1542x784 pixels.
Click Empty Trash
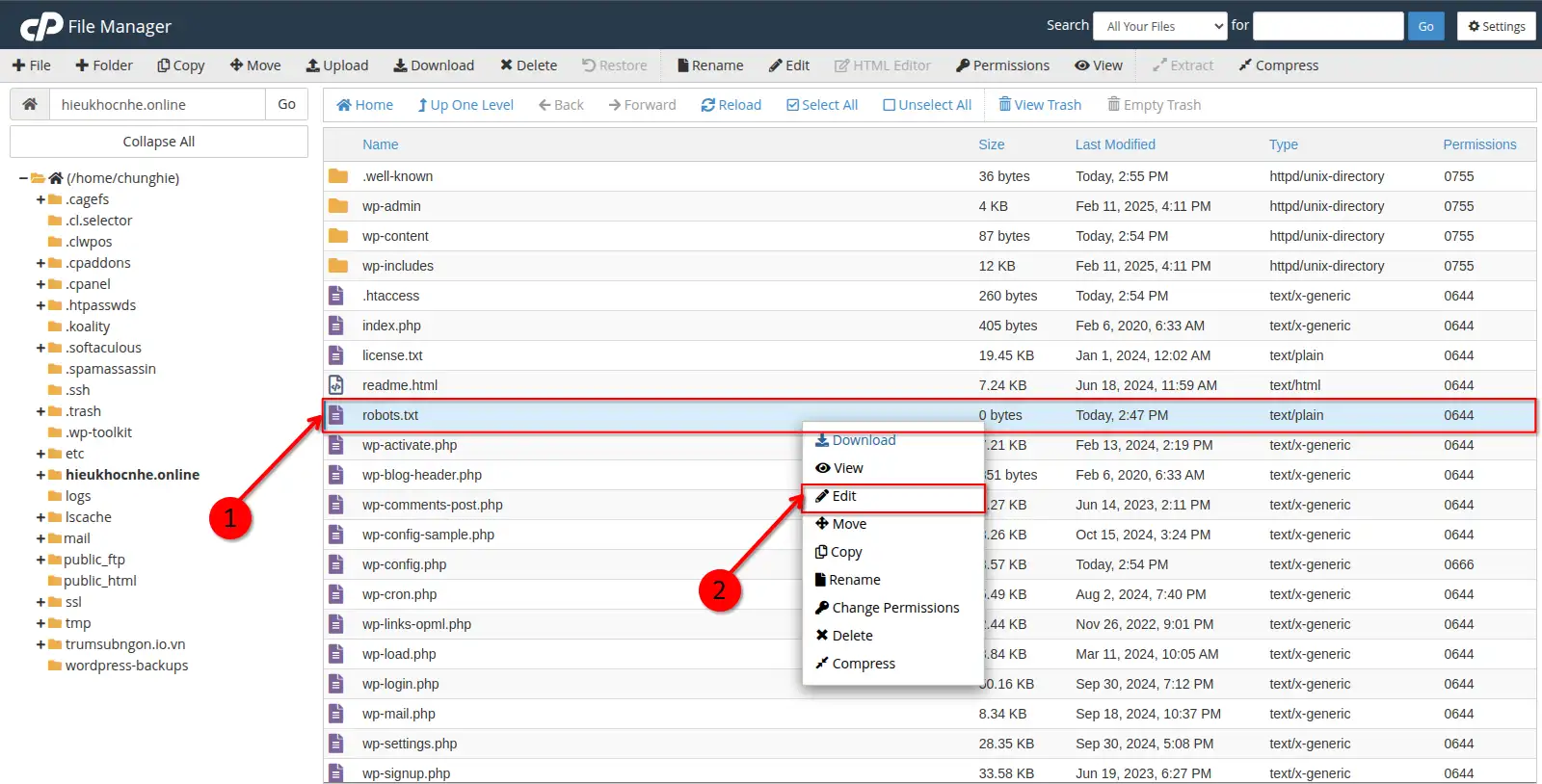1154,105
